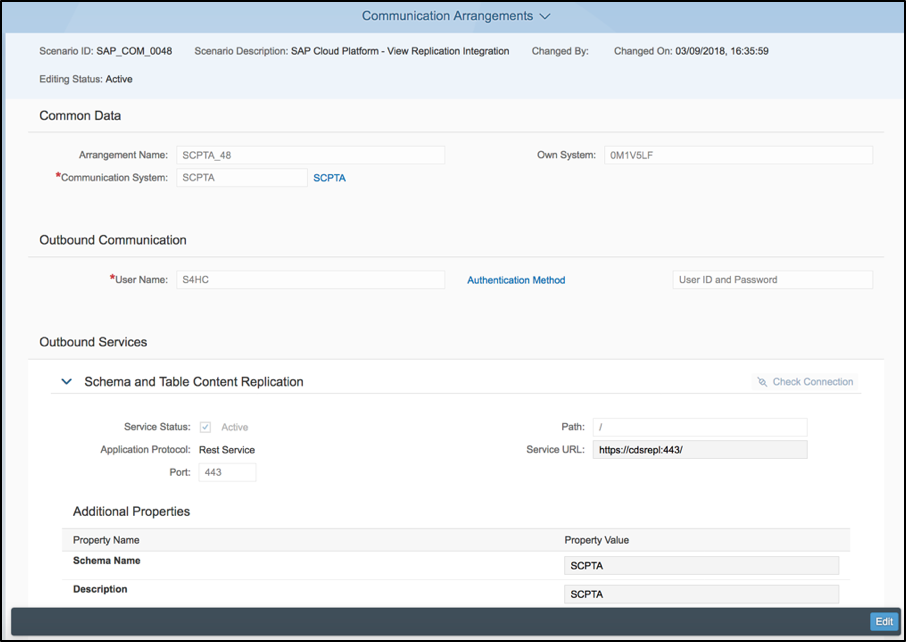Click the Rest Service protocol value
Image resolution: width=906 pixels, height=642 pixels.
[226, 450]
